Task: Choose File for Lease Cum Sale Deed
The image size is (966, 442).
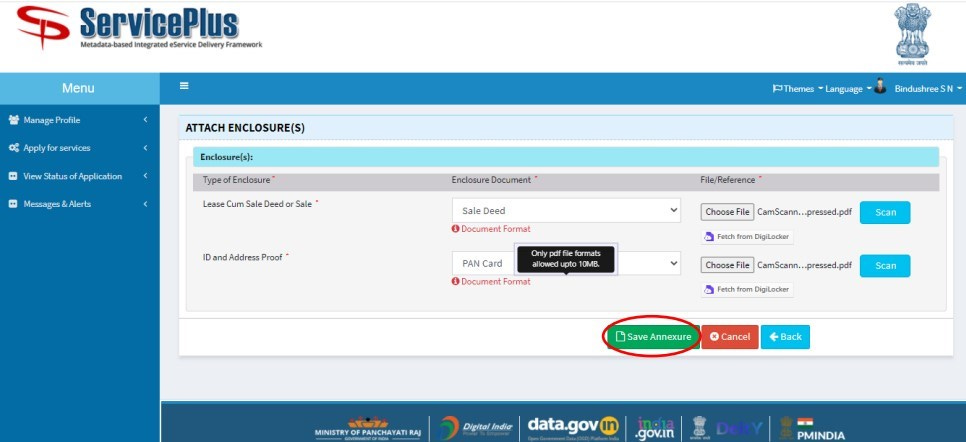Action: click(x=727, y=212)
